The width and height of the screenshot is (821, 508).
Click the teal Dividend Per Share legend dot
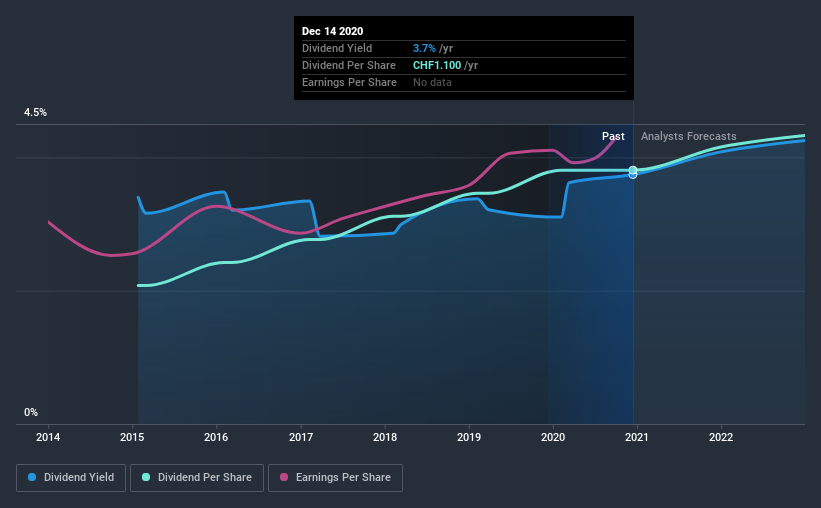[146, 477]
